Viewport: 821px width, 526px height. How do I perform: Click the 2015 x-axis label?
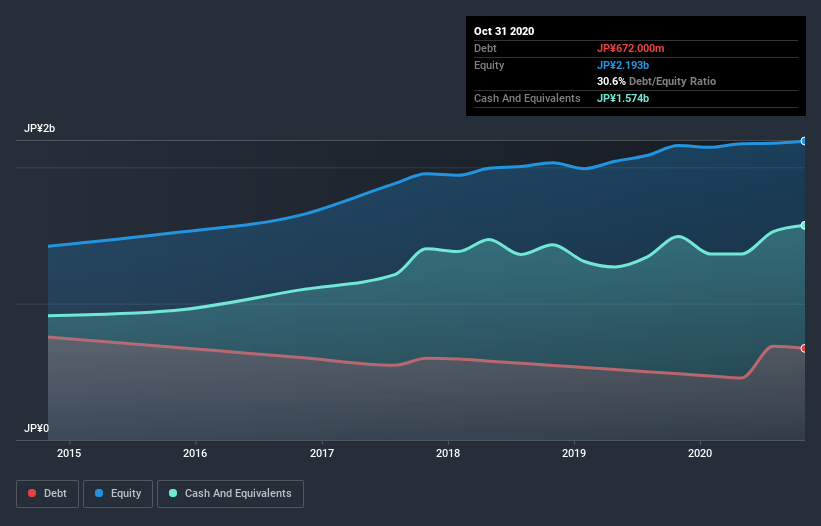(x=69, y=453)
